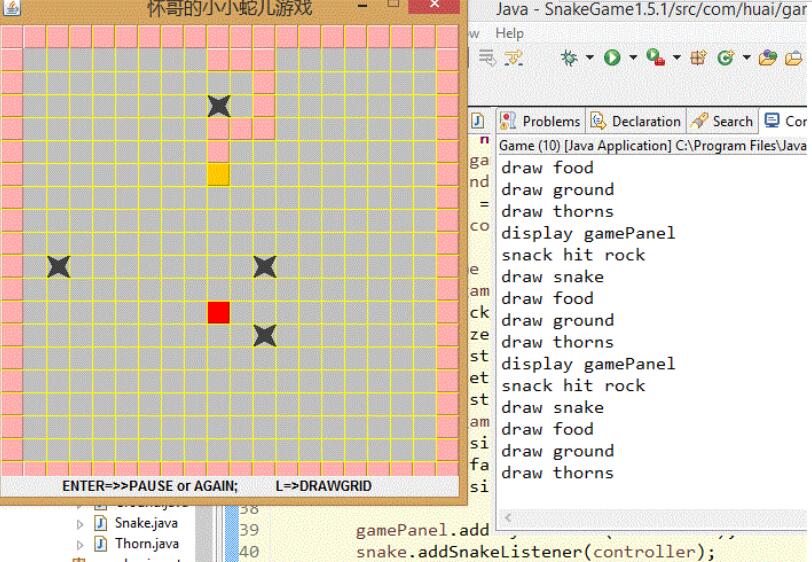Click the step-over arrow toolbar icon

click(x=513, y=59)
